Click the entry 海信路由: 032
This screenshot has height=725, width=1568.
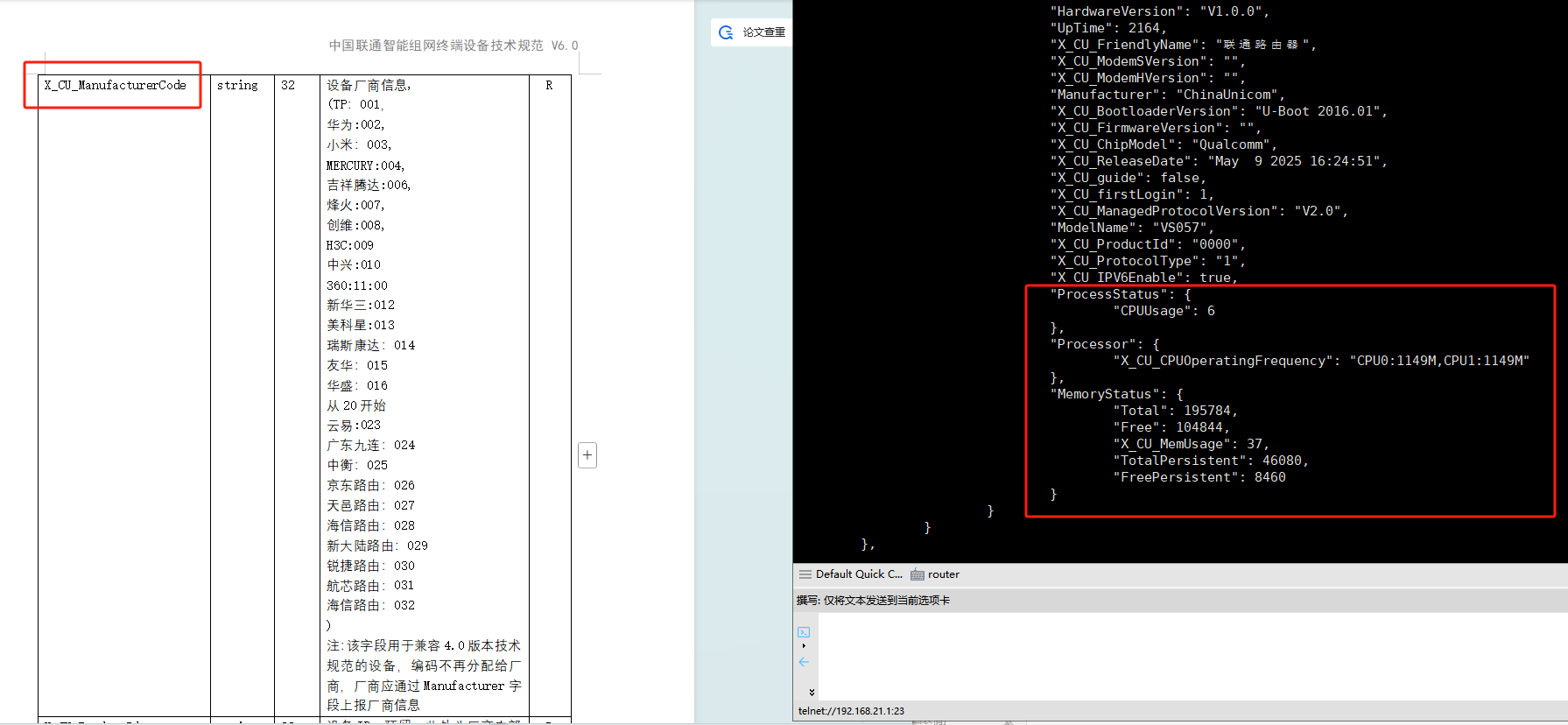[370, 605]
